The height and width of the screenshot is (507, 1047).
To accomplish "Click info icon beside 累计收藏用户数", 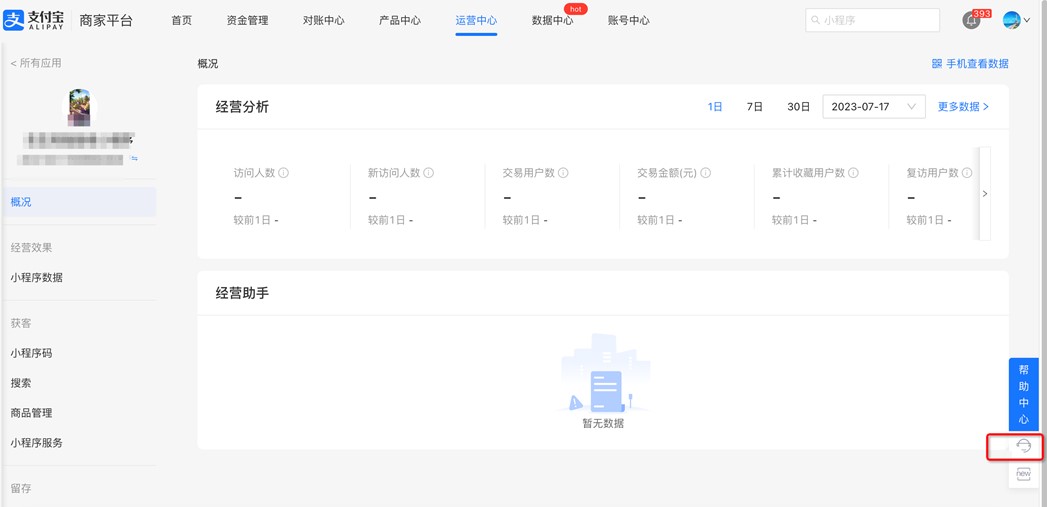I will (853, 173).
